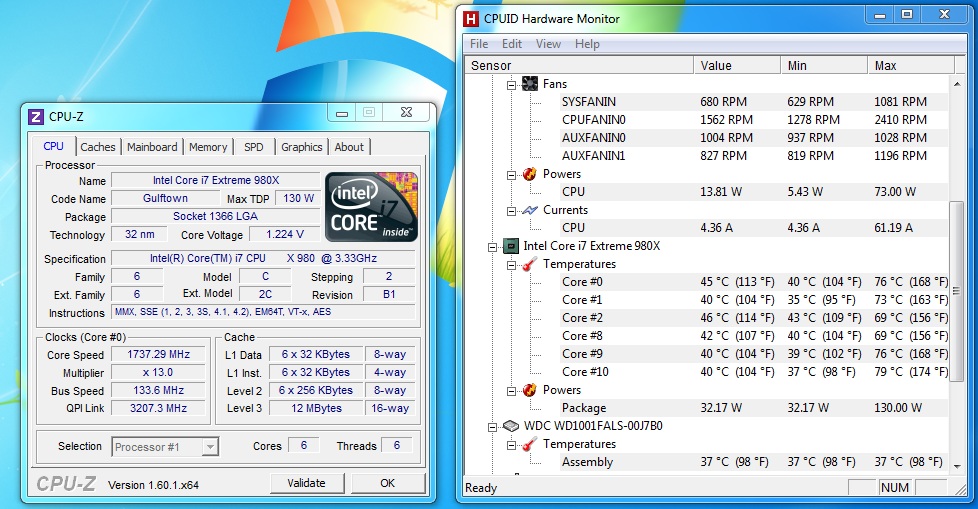
Task: Click the thermometer icon under Intel Core i7
Action: click(530, 264)
